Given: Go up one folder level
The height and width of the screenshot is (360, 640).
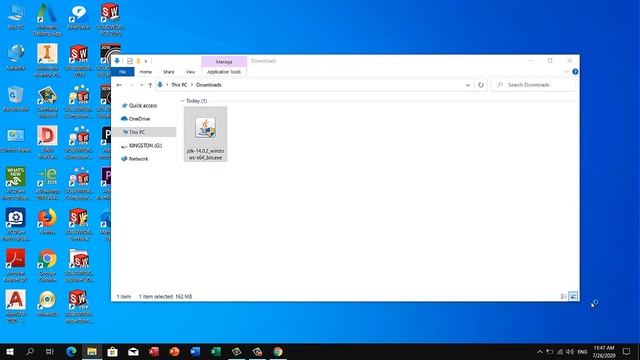Looking at the screenshot, I should (150, 85).
